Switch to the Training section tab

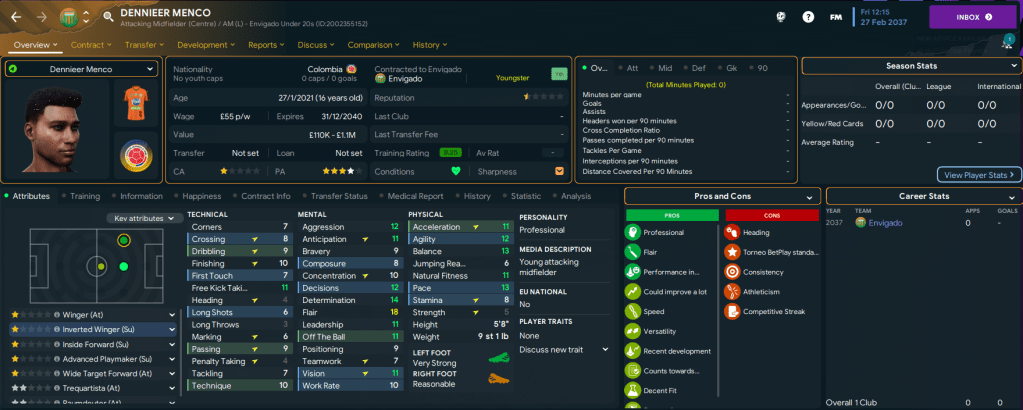tap(84, 197)
